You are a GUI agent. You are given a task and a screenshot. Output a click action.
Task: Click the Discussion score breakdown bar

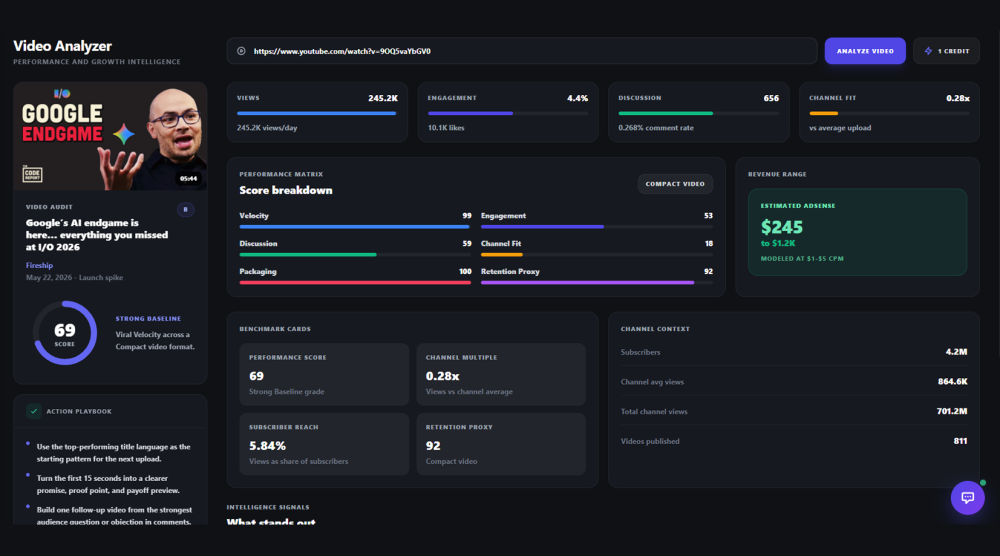[x=355, y=254]
